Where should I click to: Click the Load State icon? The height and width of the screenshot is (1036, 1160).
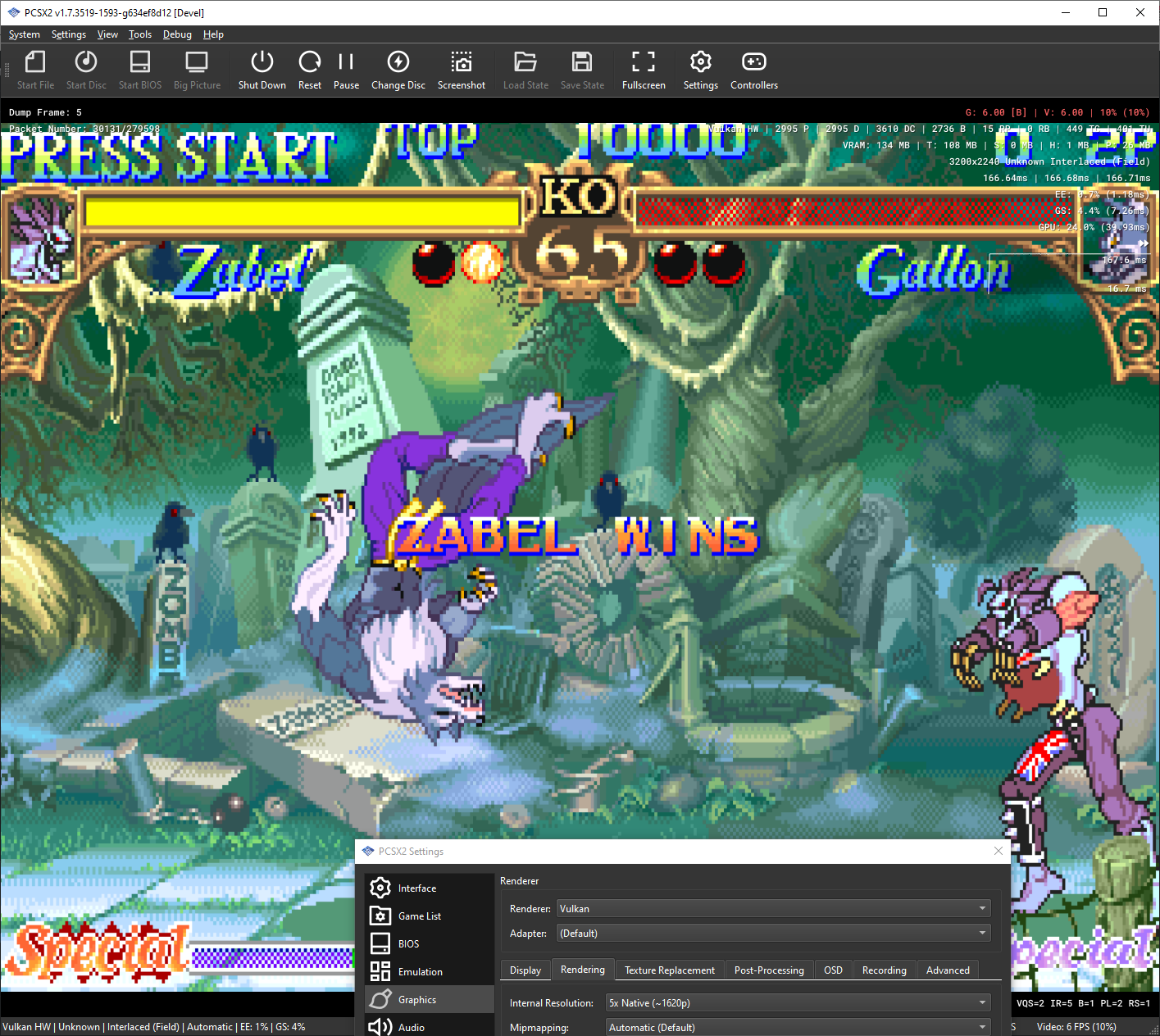(525, 70)
